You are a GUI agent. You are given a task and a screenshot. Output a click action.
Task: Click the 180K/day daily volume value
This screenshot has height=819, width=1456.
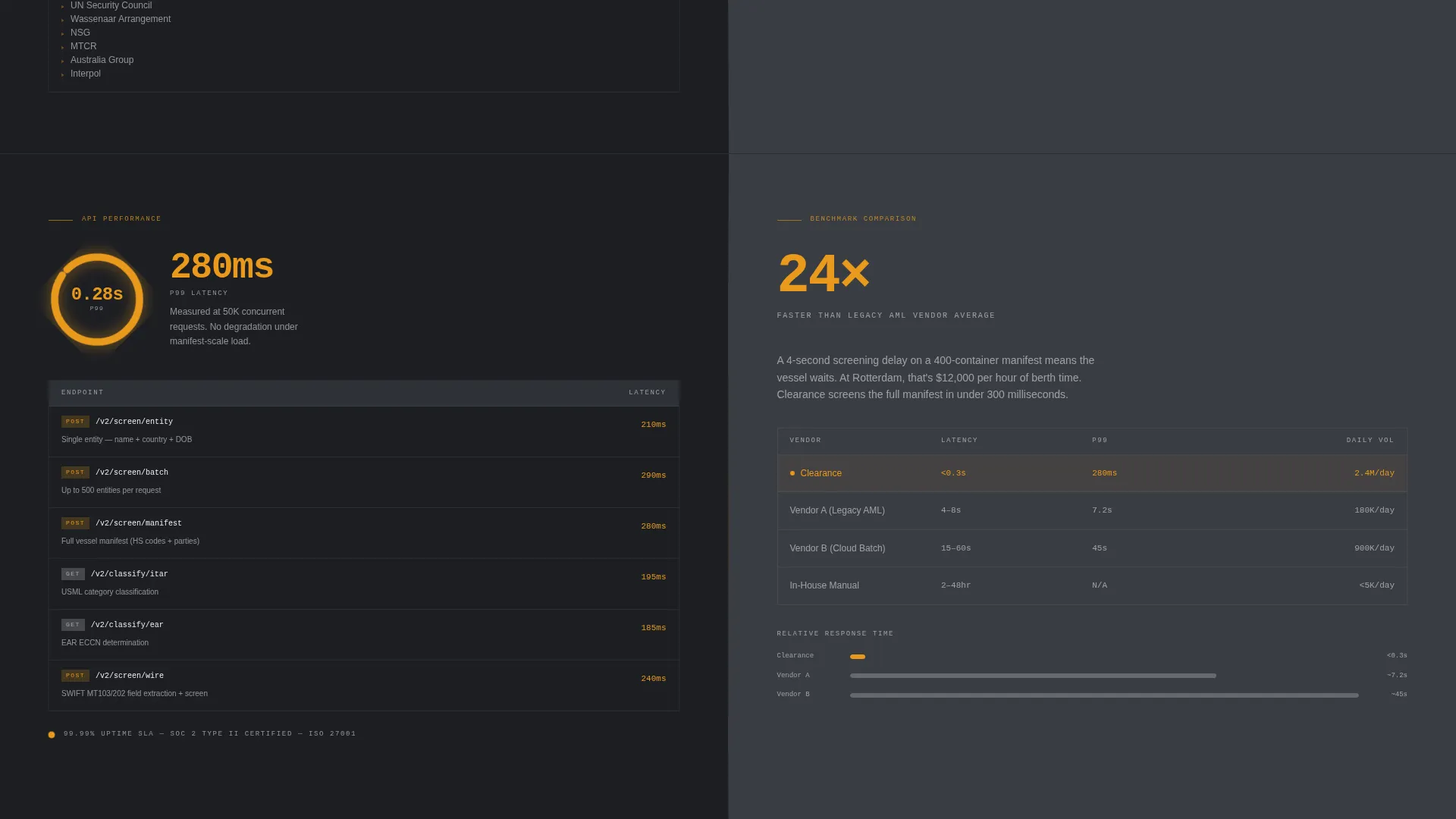[1374, 510]
